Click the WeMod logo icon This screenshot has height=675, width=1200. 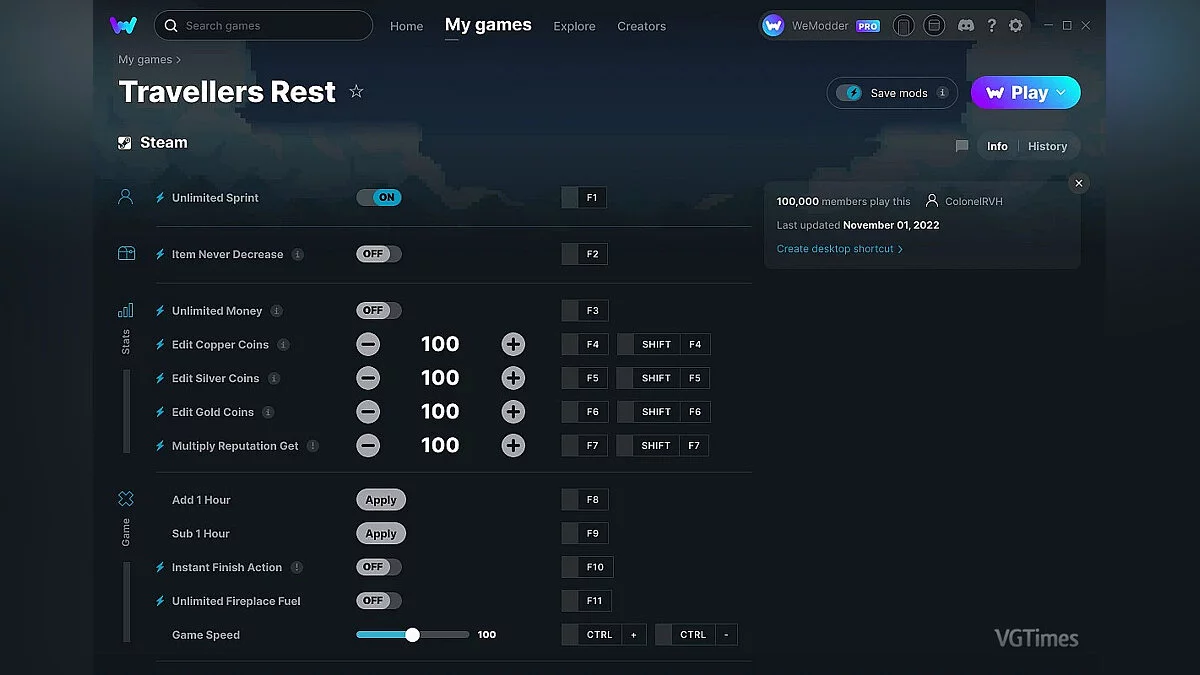point(124,26)
